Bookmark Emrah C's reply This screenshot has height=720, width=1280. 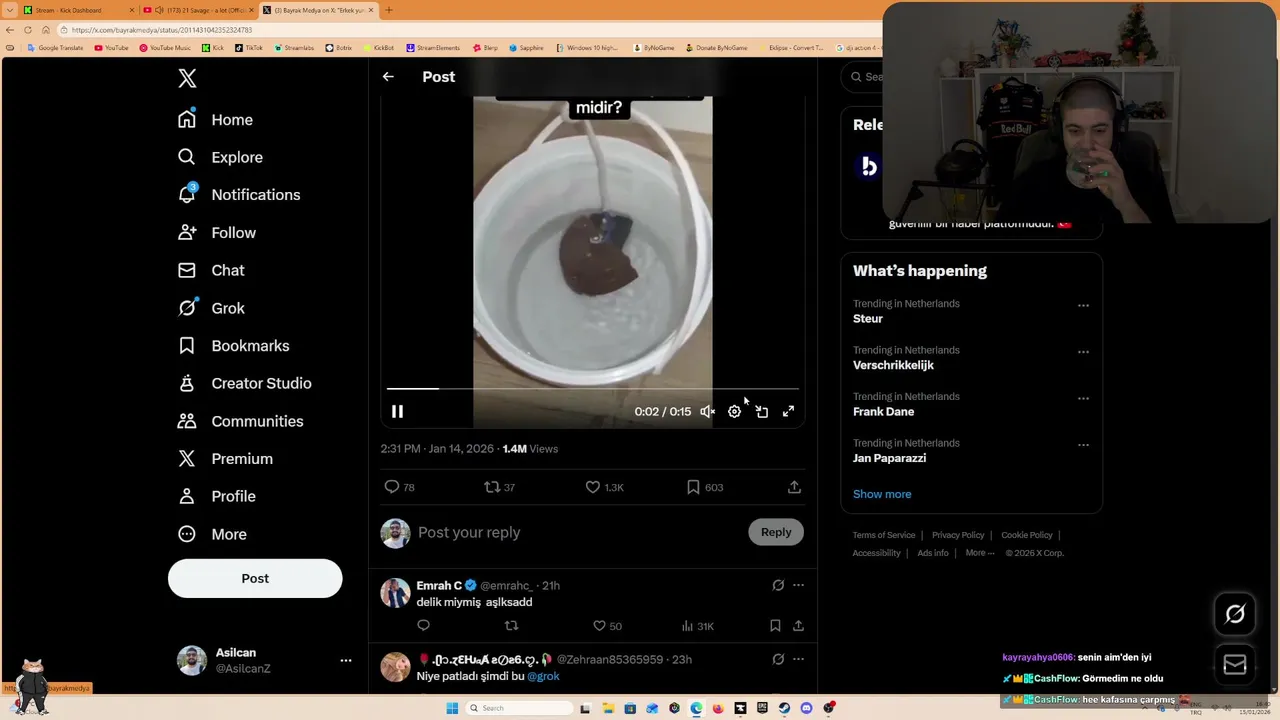click(x=775, y=626)
